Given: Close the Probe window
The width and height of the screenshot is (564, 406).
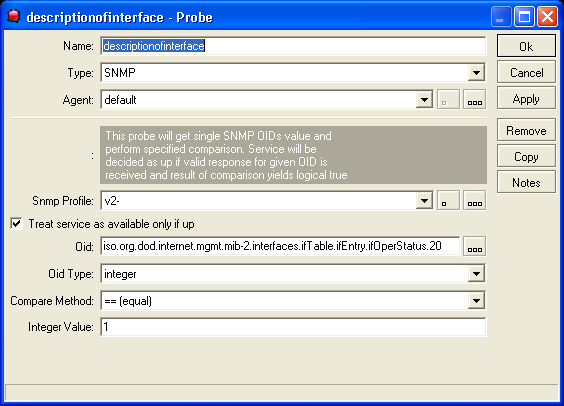Looking at the screenshot, I should point(547,17).
